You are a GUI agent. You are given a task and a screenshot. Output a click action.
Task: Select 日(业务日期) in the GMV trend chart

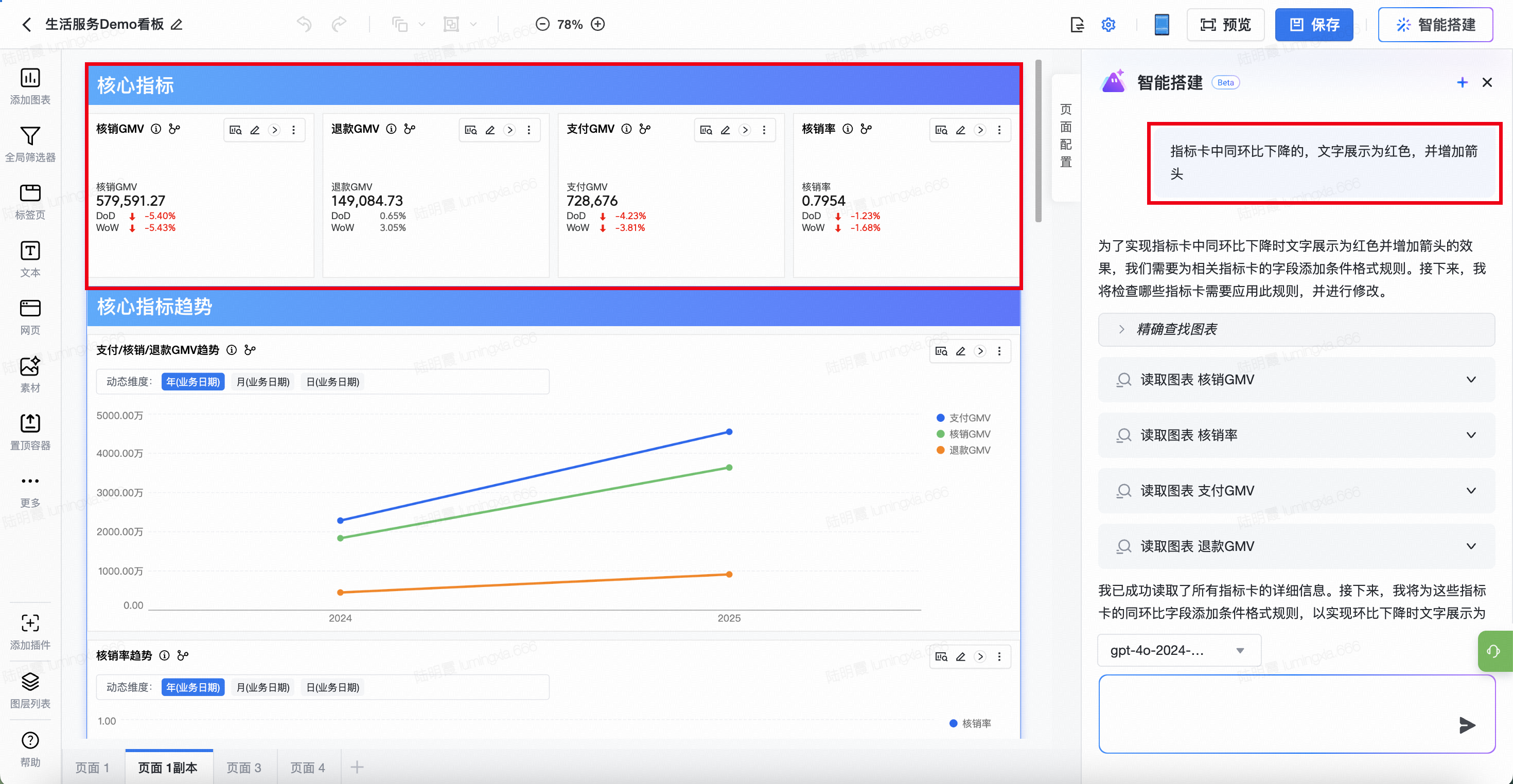tap(332, 382)
